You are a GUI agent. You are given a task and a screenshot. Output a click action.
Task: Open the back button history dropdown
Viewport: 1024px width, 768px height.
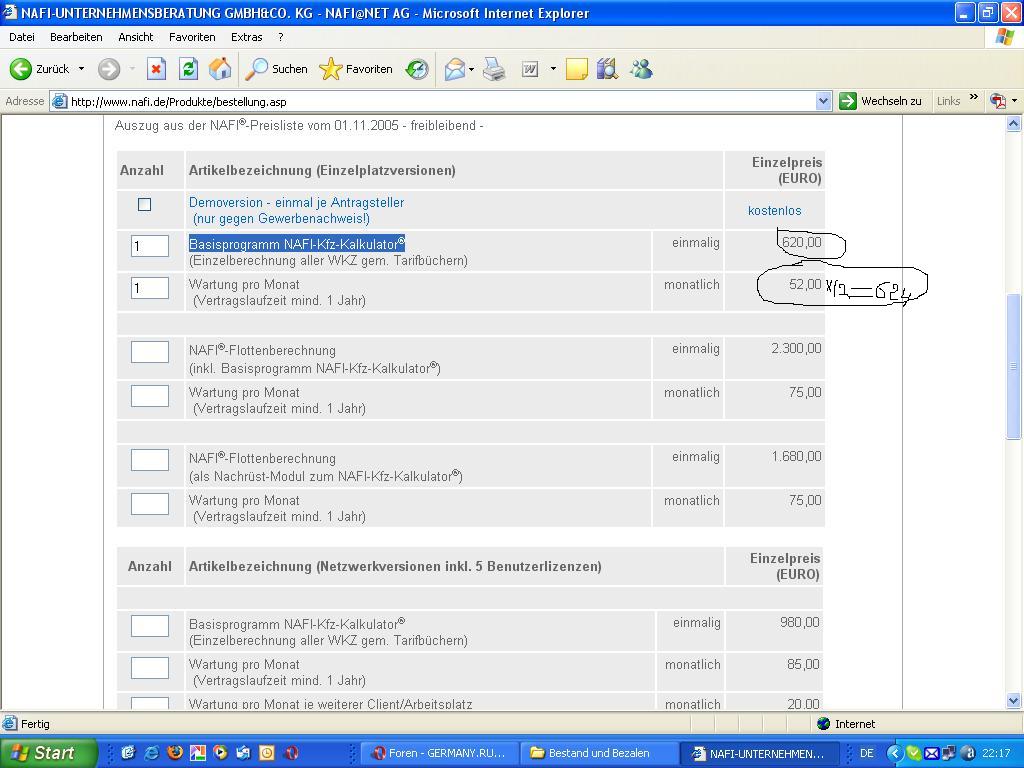(x=82, y=69)
